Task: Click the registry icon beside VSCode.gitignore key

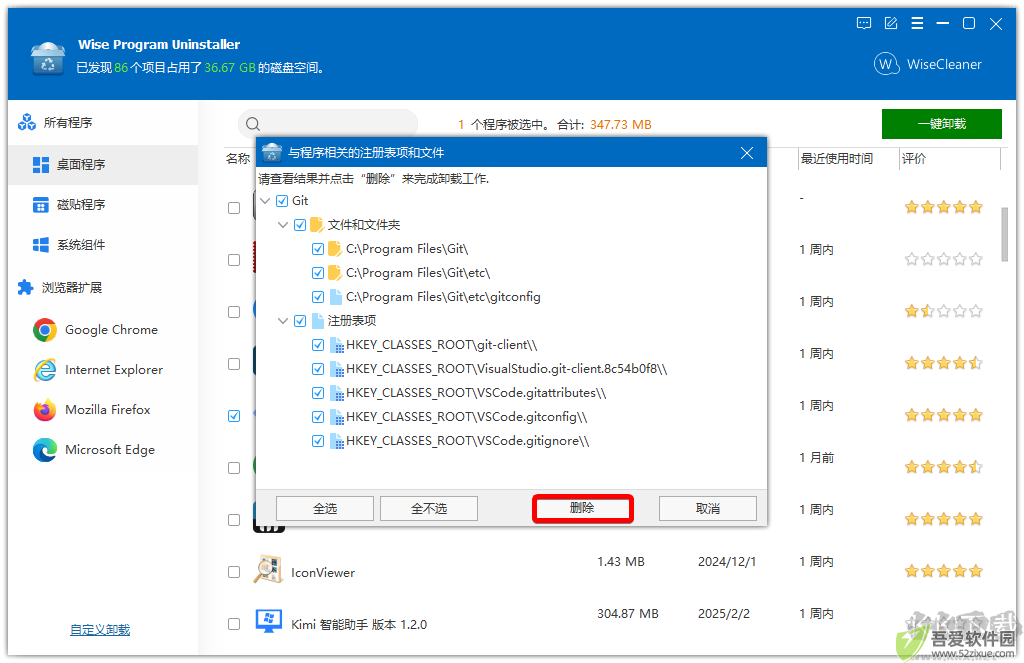Action: (x=337, y=441)
